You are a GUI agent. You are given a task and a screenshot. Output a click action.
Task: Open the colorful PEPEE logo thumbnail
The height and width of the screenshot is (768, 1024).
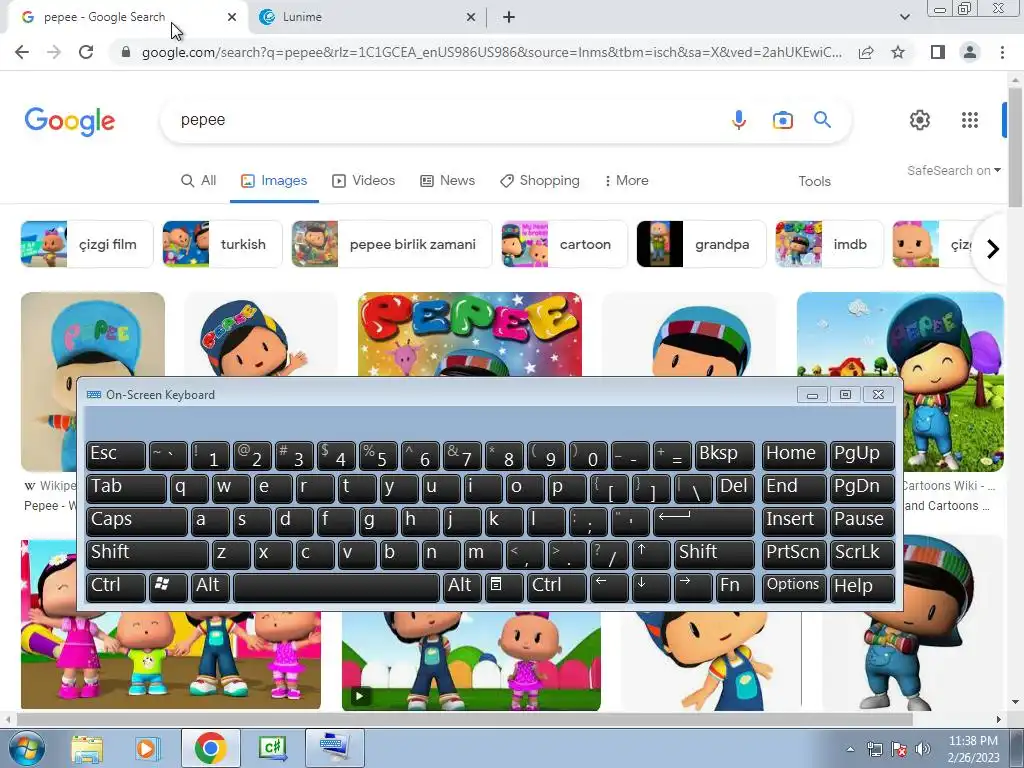470,334
